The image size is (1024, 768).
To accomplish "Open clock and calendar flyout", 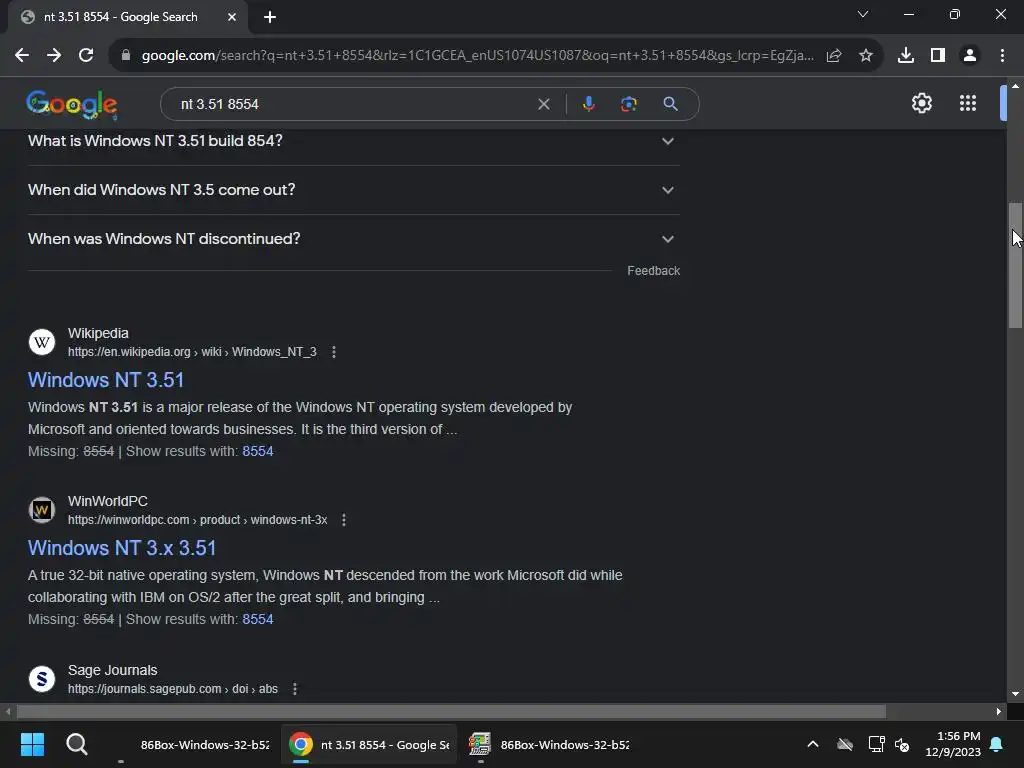I will (x=953, y=744).
